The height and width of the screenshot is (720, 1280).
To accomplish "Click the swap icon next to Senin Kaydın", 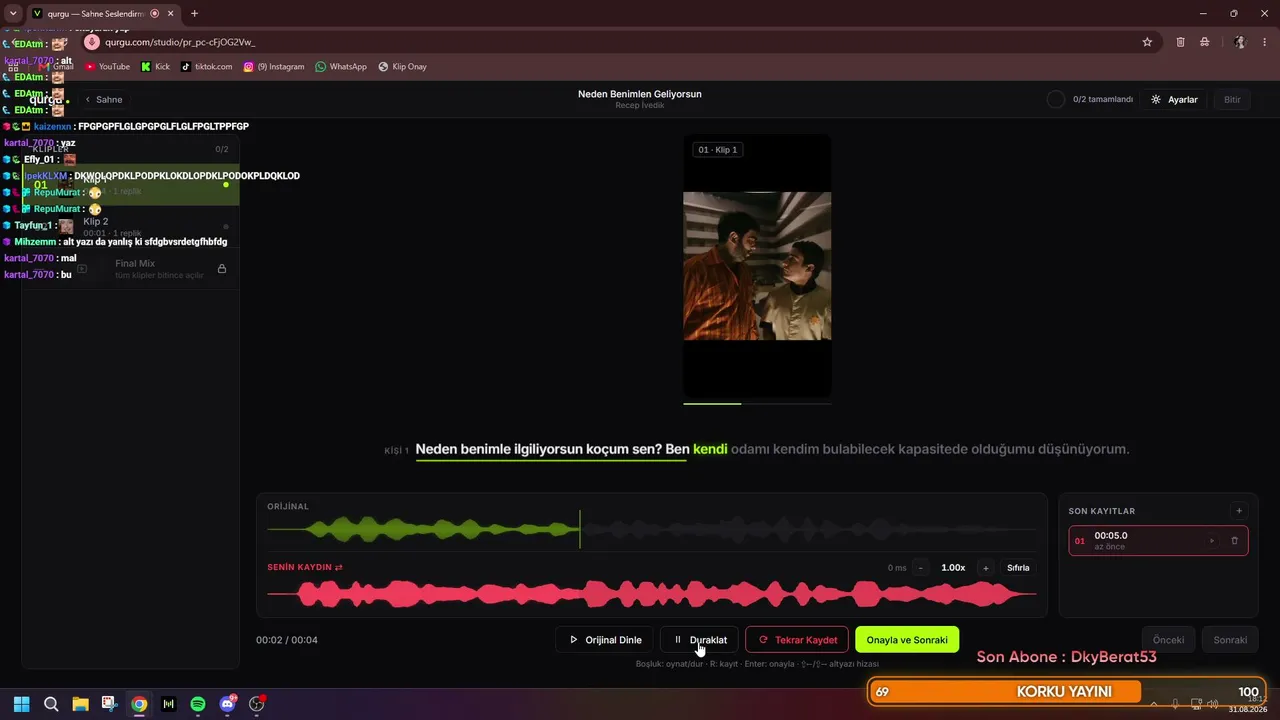I will (x=339, y=567).
